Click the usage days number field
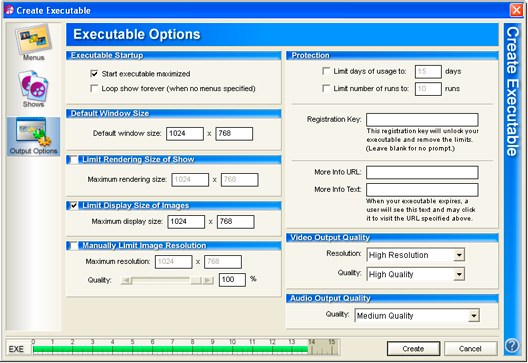 tap(428, 71)
